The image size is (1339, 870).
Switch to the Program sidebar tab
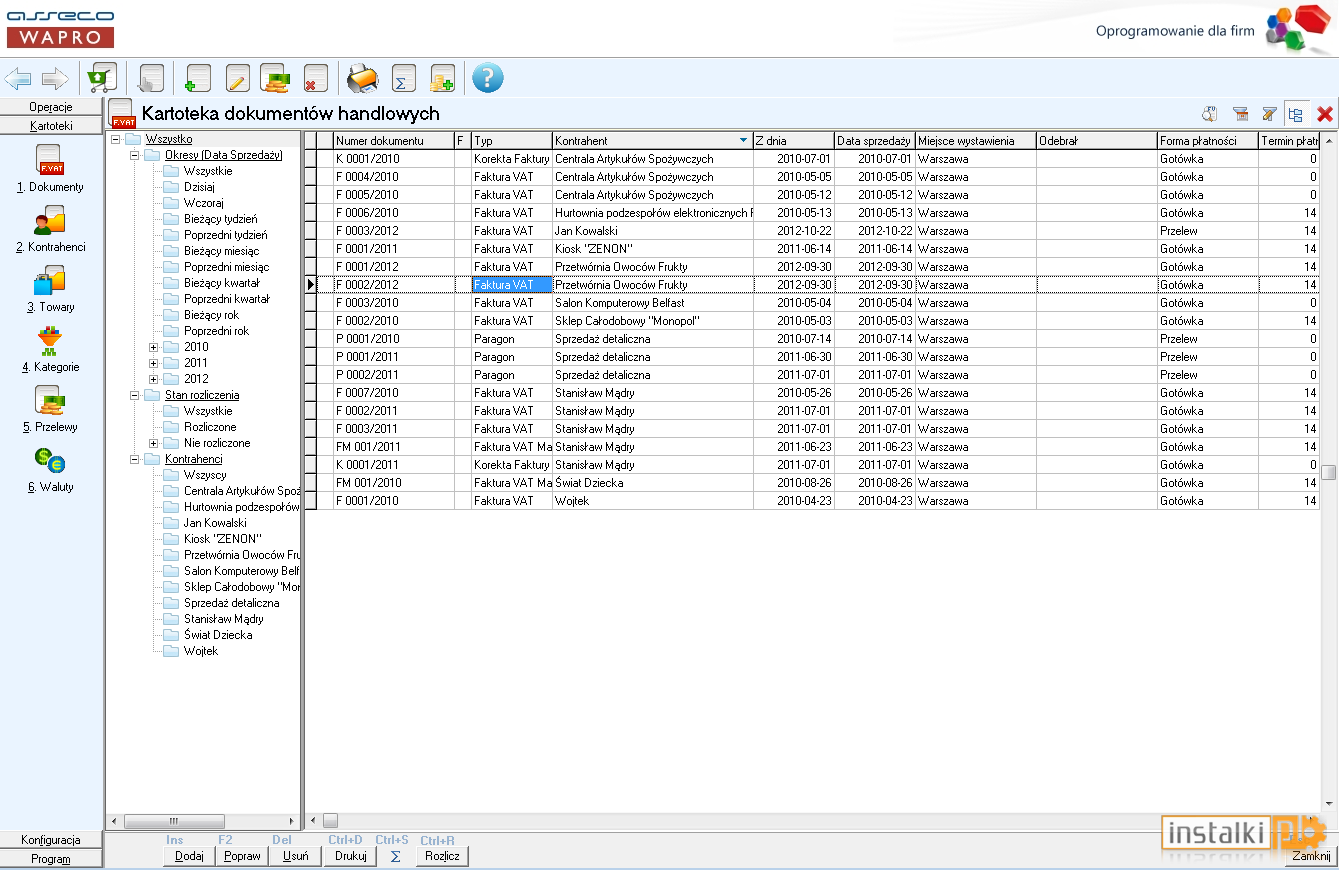pos(51,859)
